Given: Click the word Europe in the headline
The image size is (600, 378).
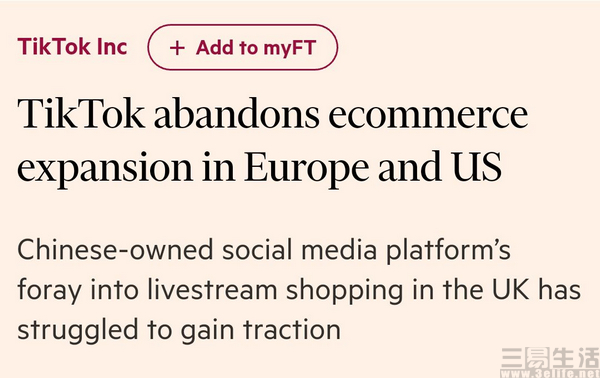Looking at the screenshot, I should [x=307, y=169].
